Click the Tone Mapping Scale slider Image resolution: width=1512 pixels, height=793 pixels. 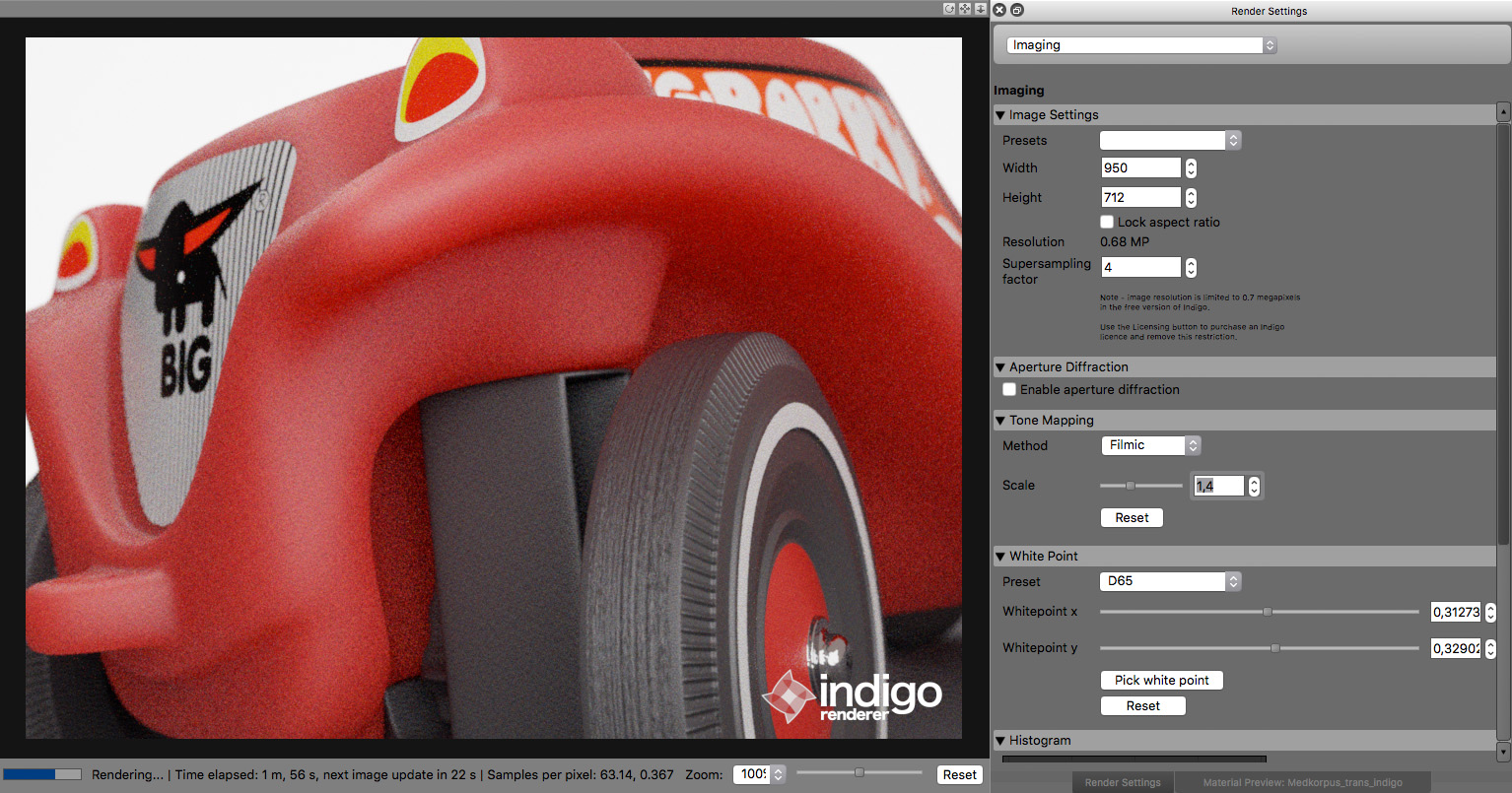coord(1140,486)
